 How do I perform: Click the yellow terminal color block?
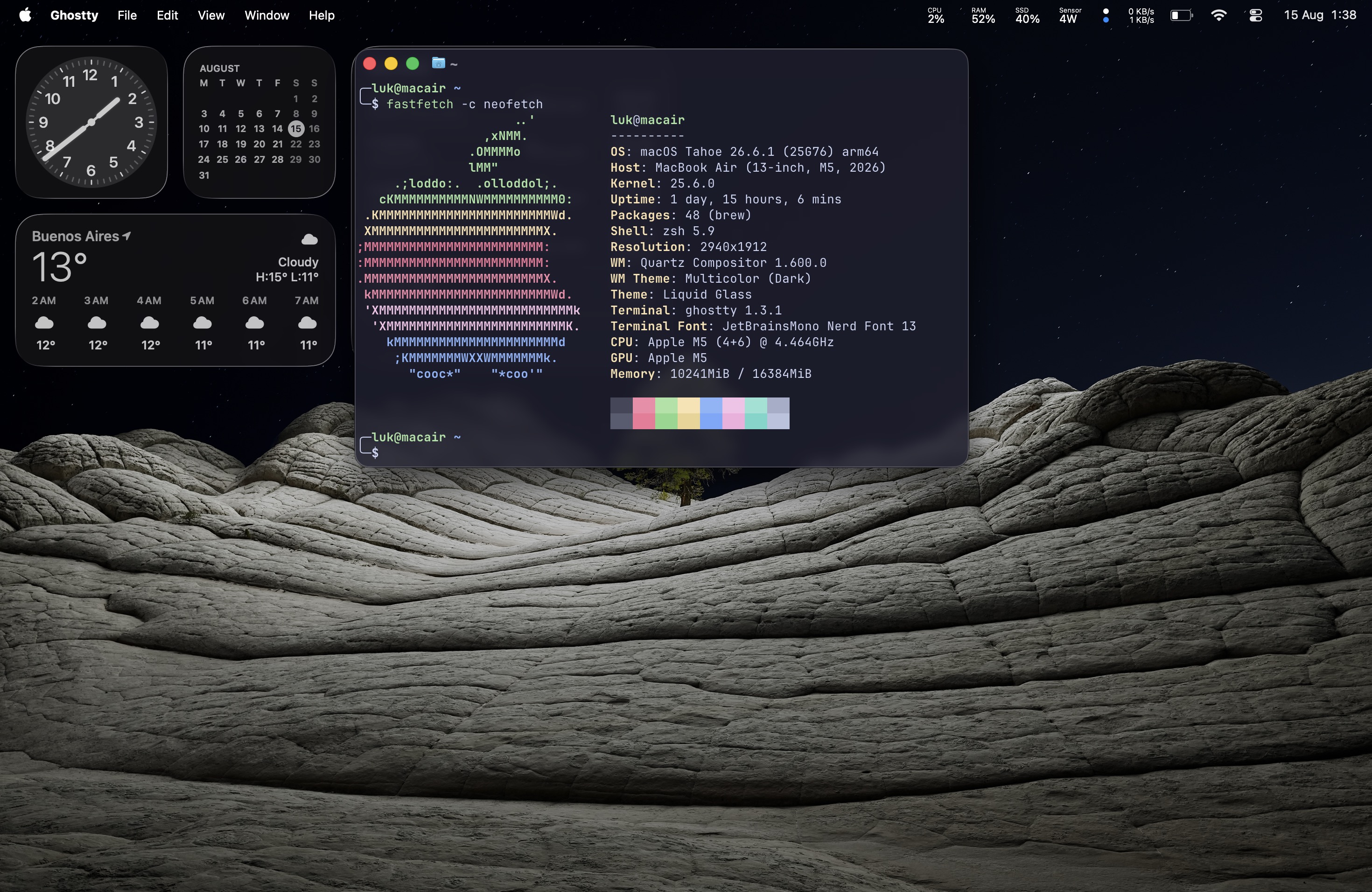click(x=689, y=413)
